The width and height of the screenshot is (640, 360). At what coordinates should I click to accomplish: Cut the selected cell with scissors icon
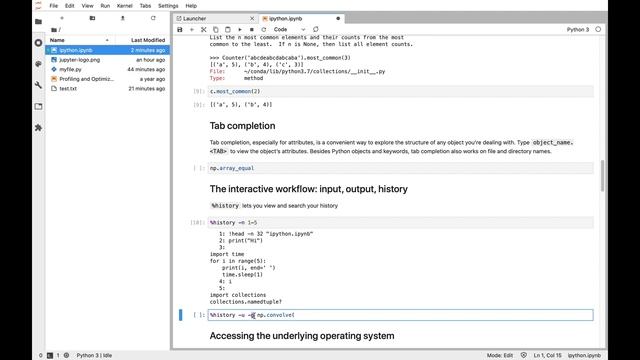coord(204,29)
